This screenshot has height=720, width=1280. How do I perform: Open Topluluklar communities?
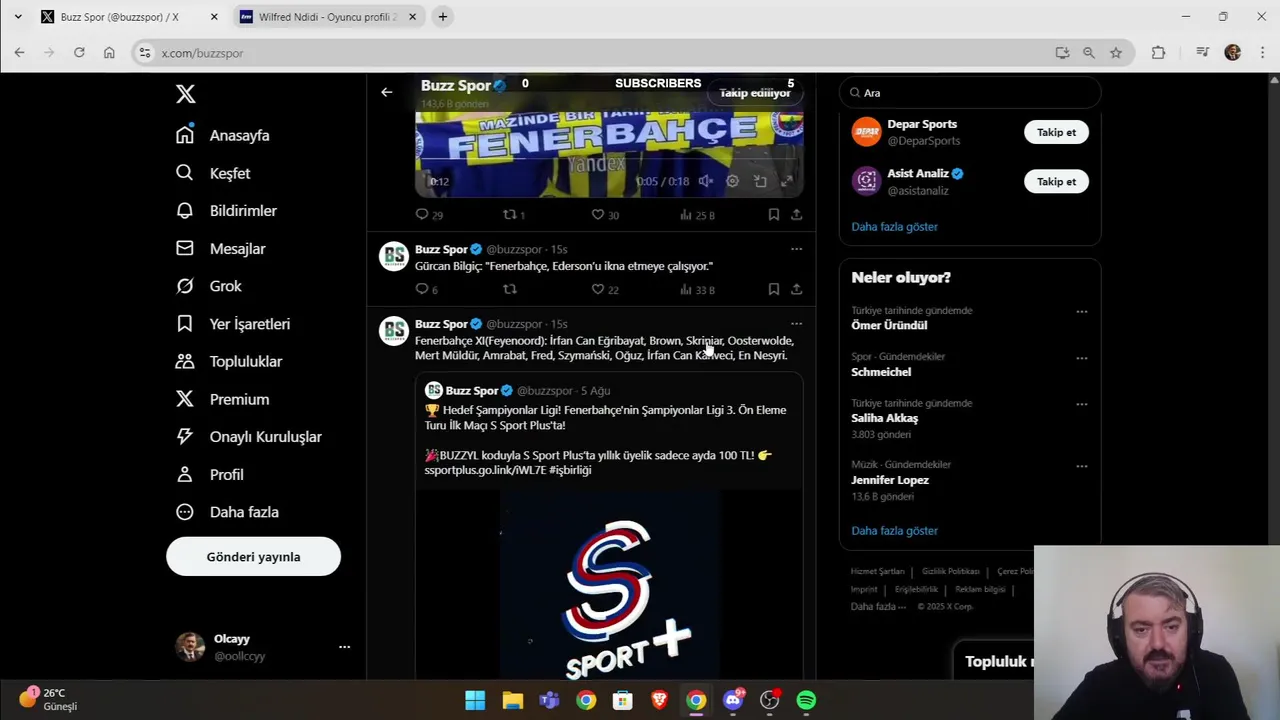click(229, 361)
